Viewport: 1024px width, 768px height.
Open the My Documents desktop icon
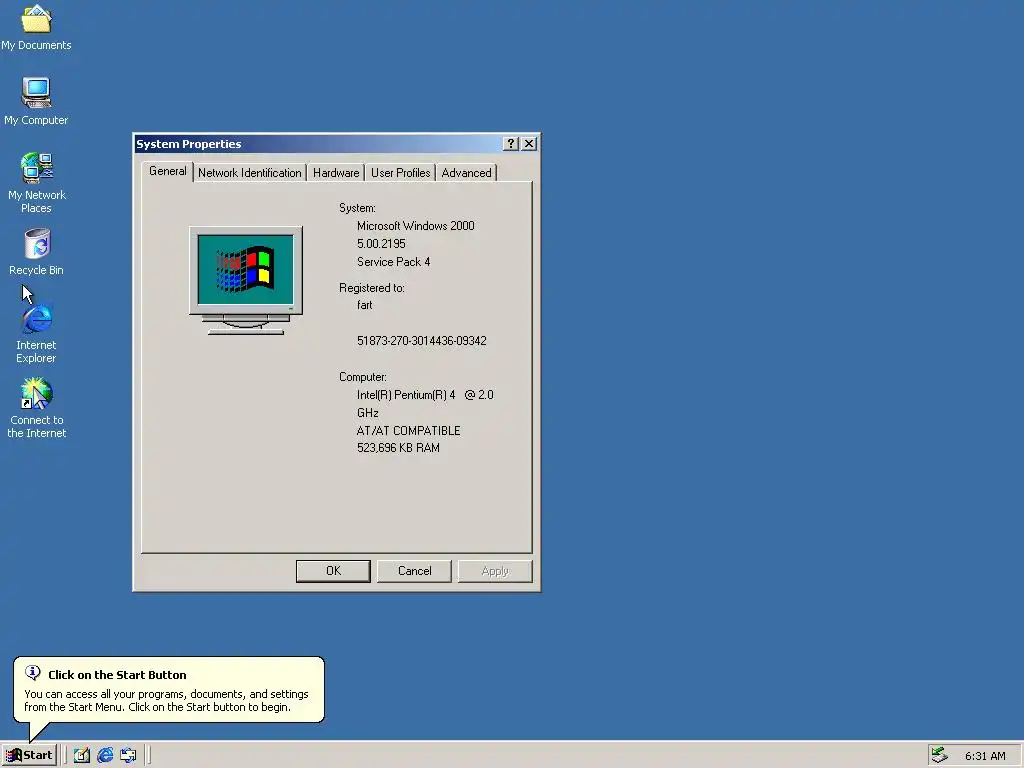[x=36, y=26]
